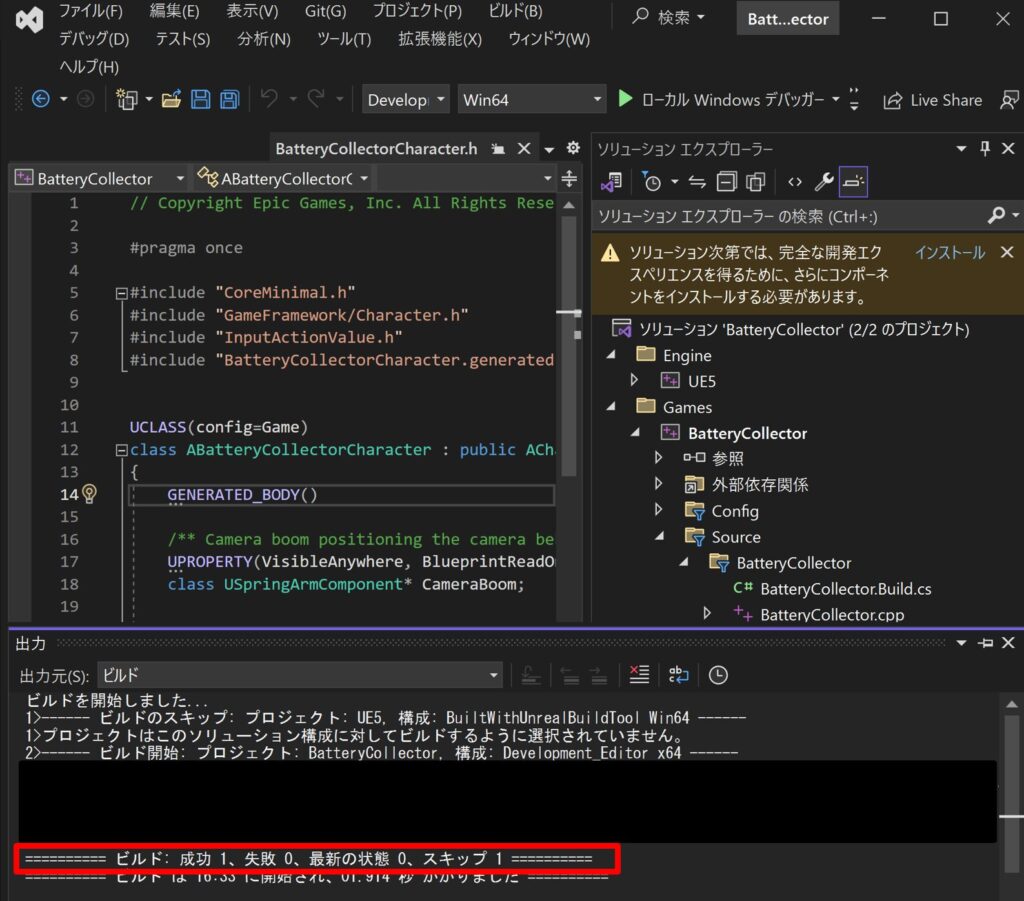Click the 検索 search button in title bar
The image size is (1024, 901).
(x=669, y=18)
